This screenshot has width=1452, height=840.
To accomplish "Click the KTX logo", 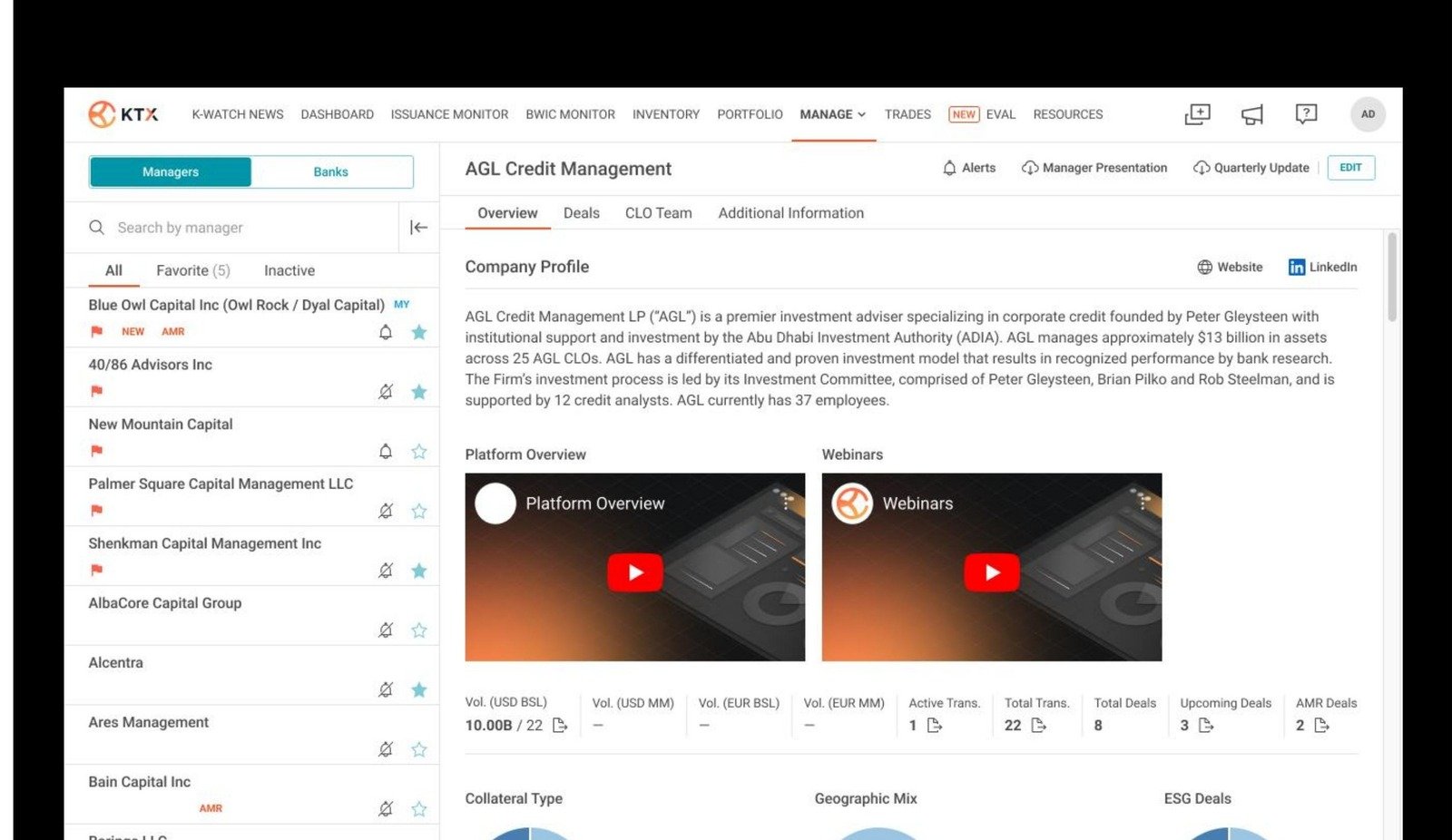I will [x=123, y=114].
